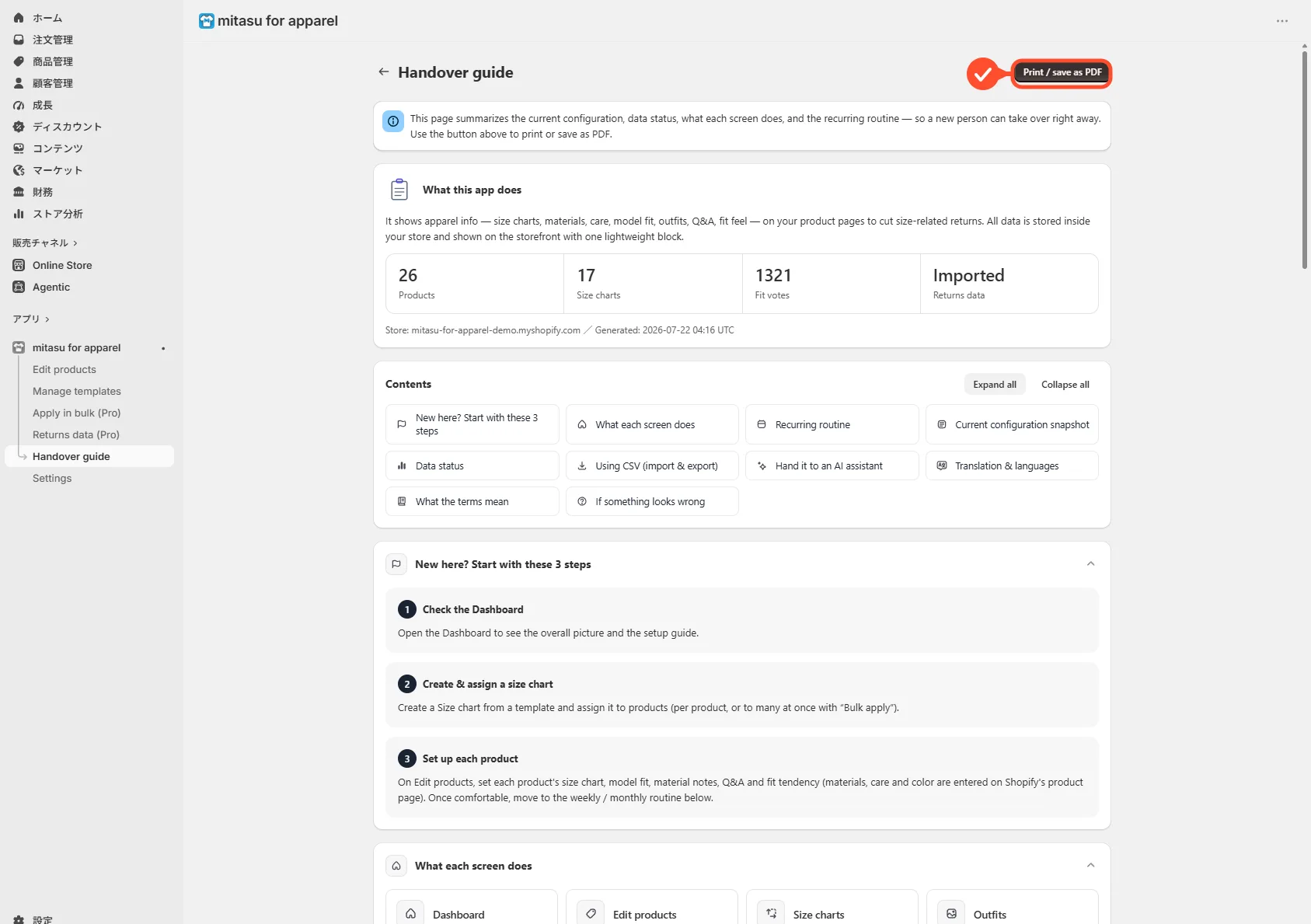Click the blue info icon in banner
The image size is (1311, 924).
pyautogui.click(x=393, y=121)
